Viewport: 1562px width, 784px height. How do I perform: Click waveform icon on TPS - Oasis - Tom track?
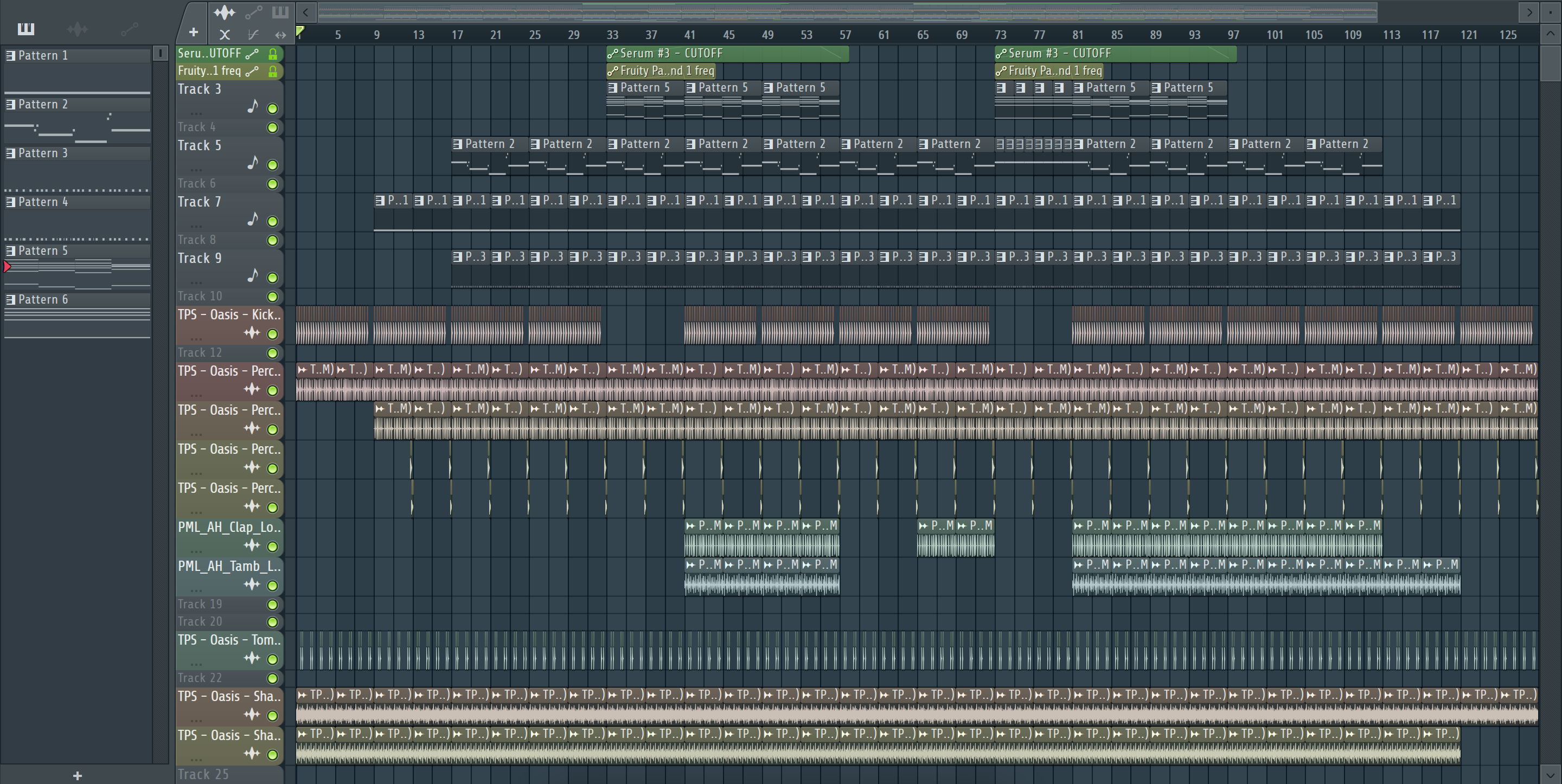tap(252, 658)
